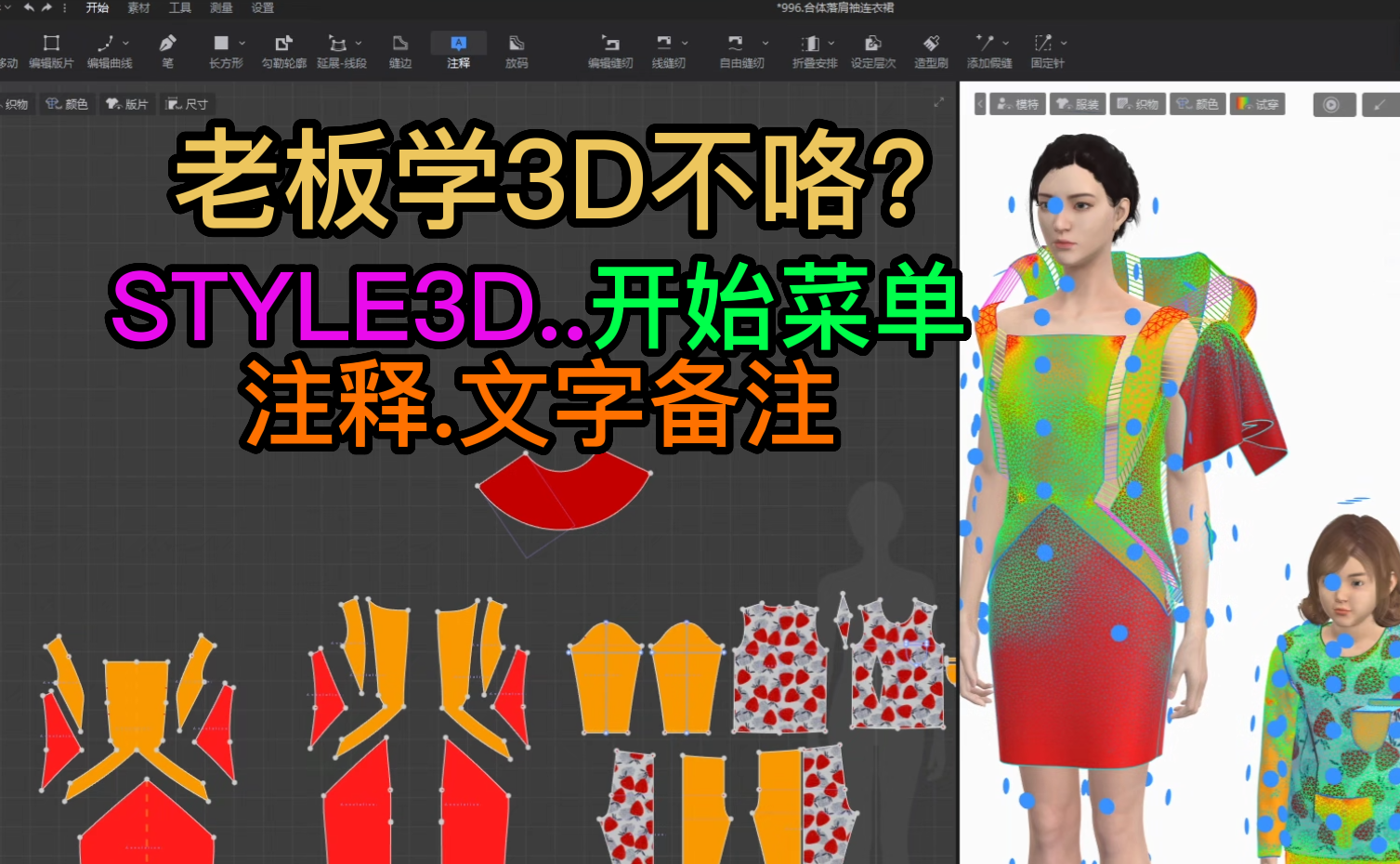
Task: Select the 造型刷 styling brush tool
Action: [931, 51]
